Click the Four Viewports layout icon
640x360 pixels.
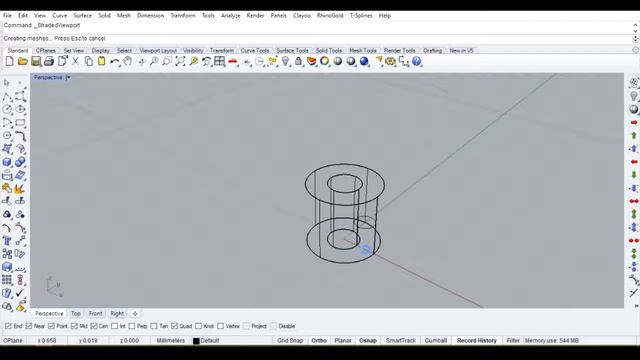220,62
